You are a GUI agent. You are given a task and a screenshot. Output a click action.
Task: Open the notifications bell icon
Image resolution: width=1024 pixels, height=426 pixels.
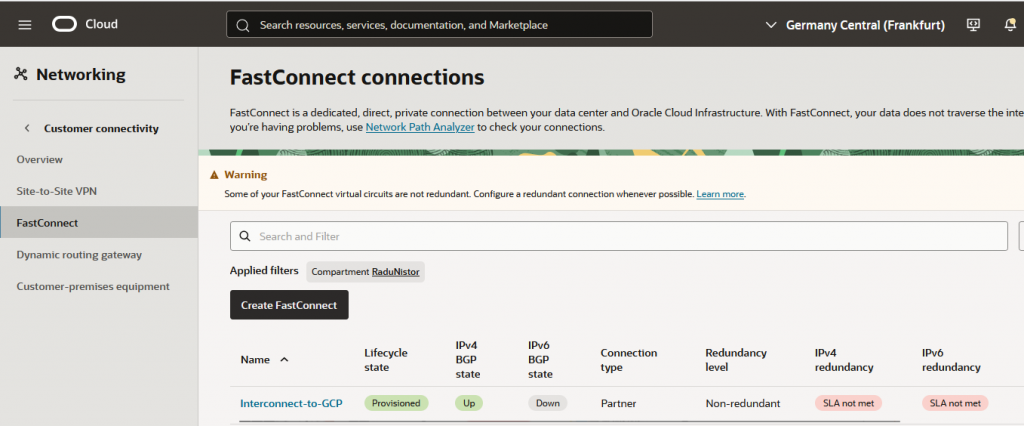click(1010, 25)
